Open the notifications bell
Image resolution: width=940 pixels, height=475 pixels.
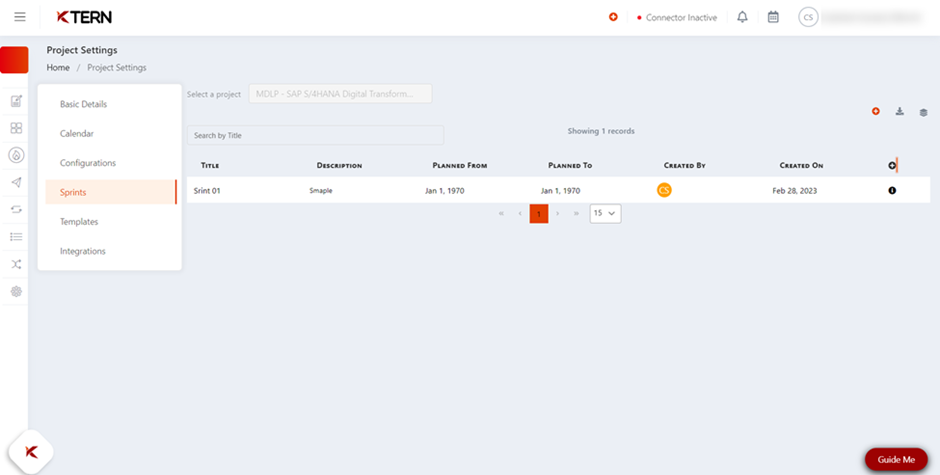[742, 17]
